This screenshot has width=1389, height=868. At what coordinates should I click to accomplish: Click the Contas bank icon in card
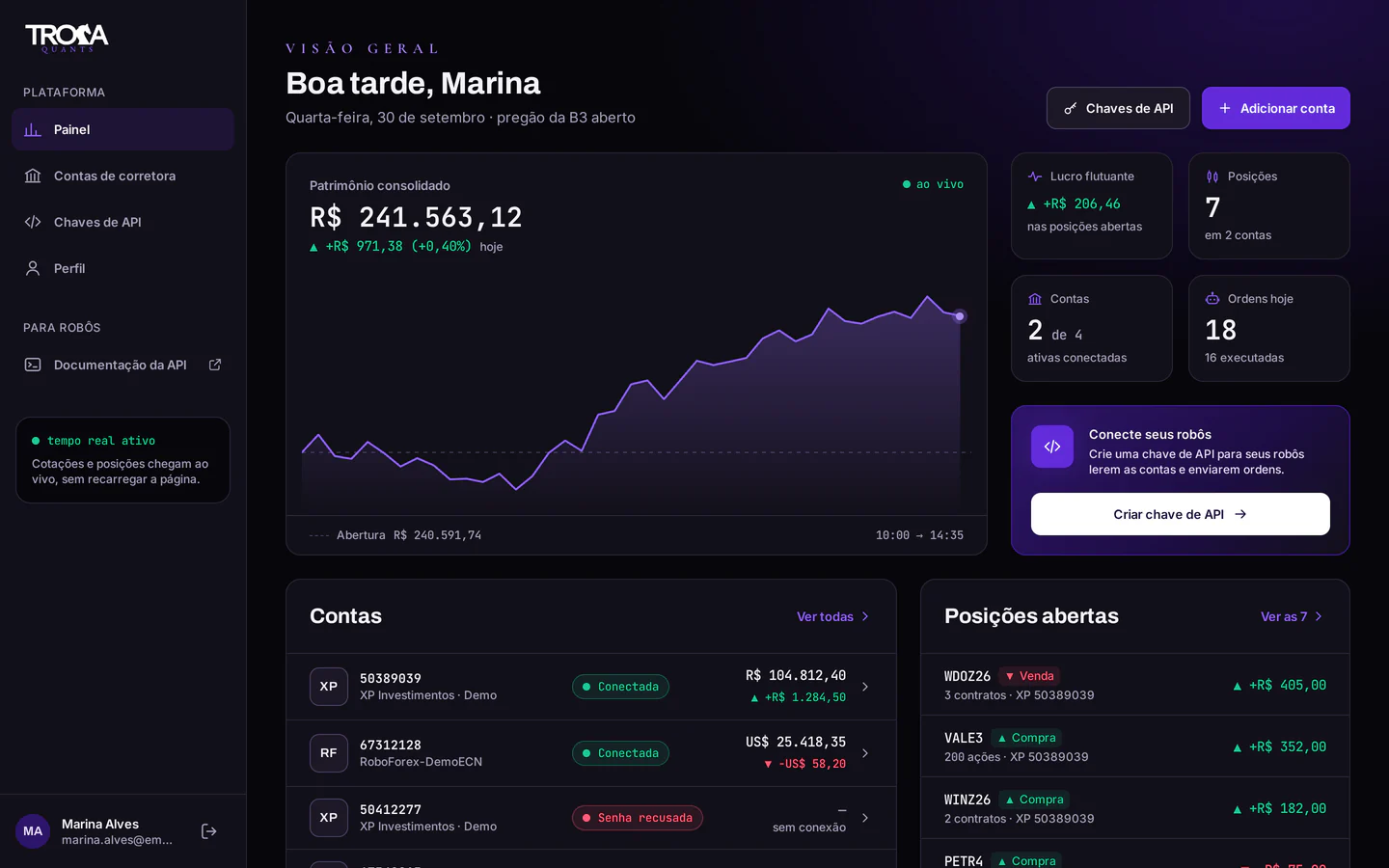(x=1035, y=299)
